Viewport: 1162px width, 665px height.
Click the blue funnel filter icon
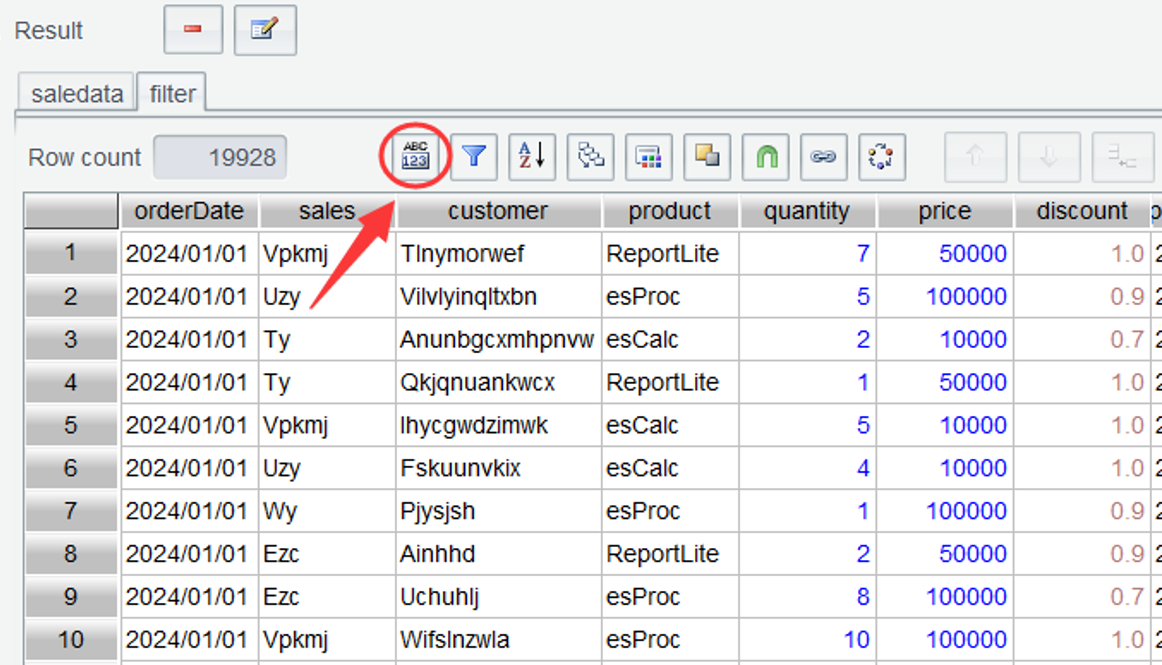pos(474,157)
